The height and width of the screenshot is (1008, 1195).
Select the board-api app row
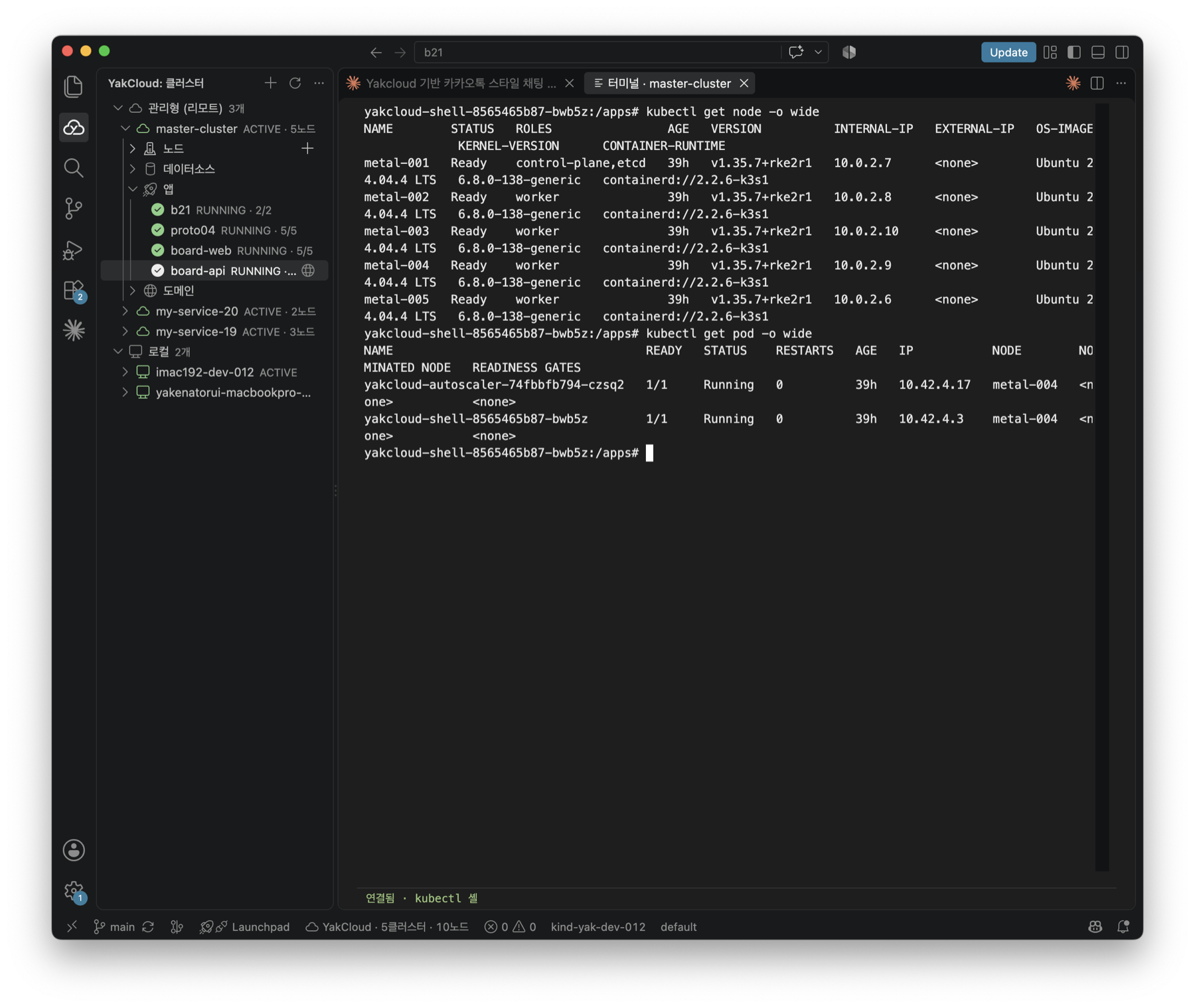tap(214, 270)
